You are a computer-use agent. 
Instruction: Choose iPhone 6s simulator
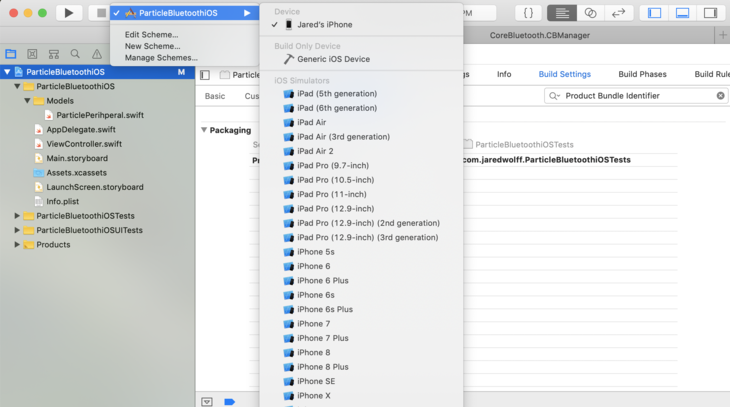click(361, 295)
